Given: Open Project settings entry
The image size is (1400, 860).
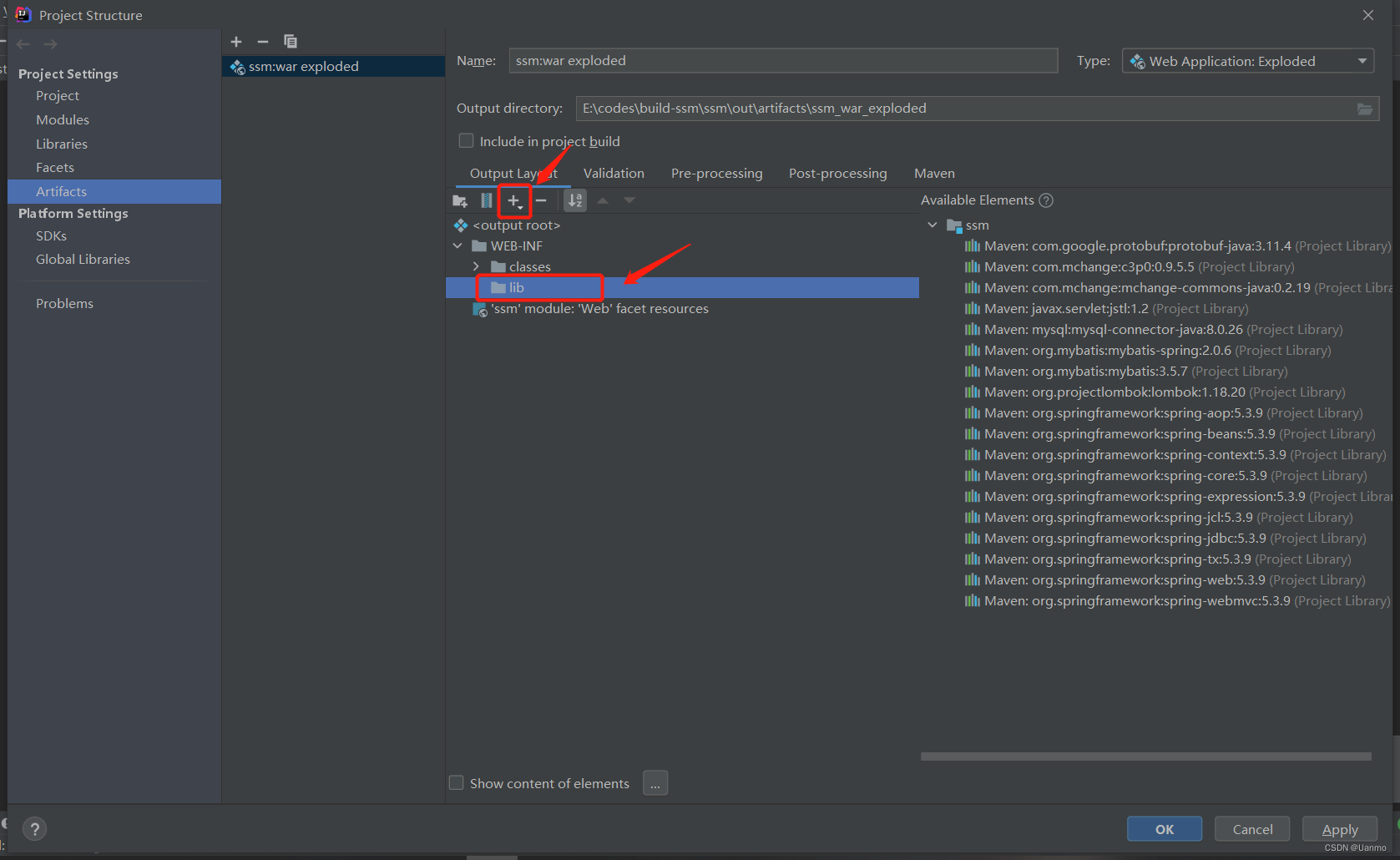Looking at the screenshot, I should click(x=58, y=96).
